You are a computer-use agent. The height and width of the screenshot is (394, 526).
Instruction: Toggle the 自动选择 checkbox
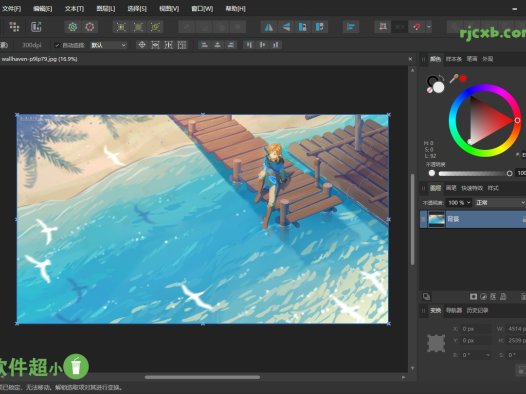tap(57, 45)
